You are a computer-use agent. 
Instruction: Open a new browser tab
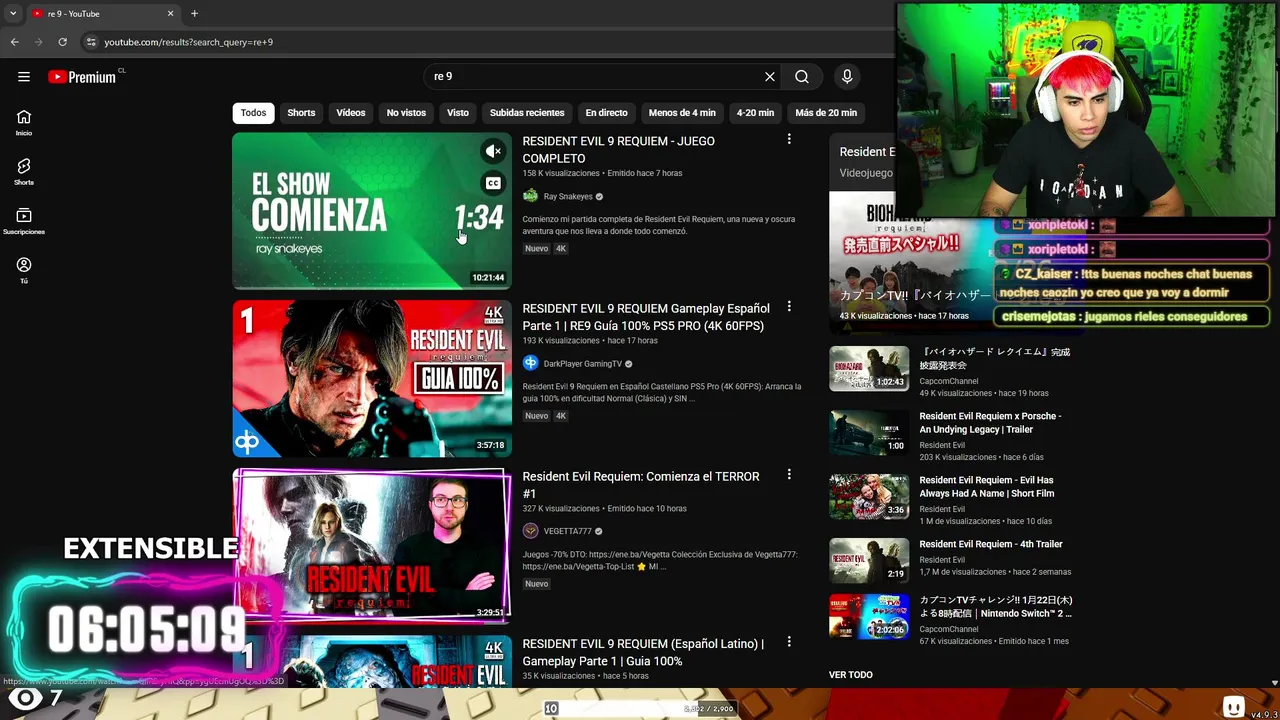(x=194, y=14)
